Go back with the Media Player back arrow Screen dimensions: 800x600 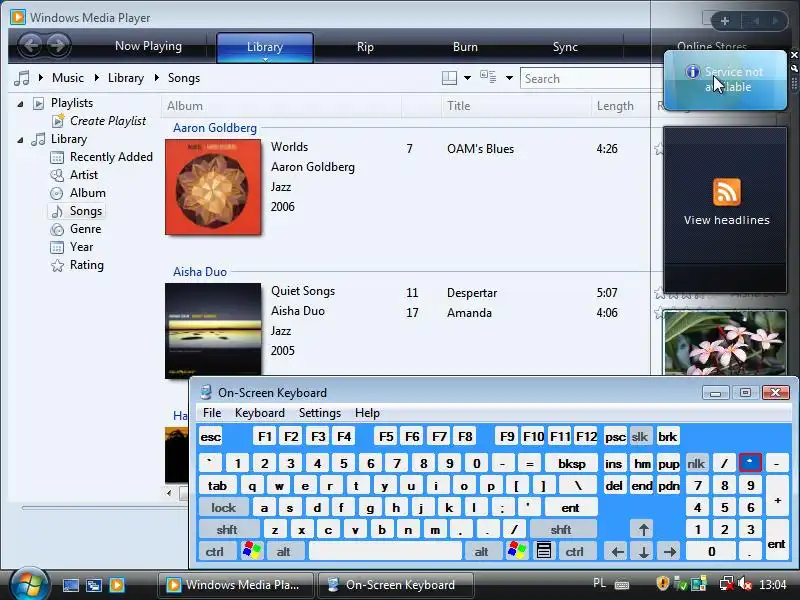(x=31, y=45)
